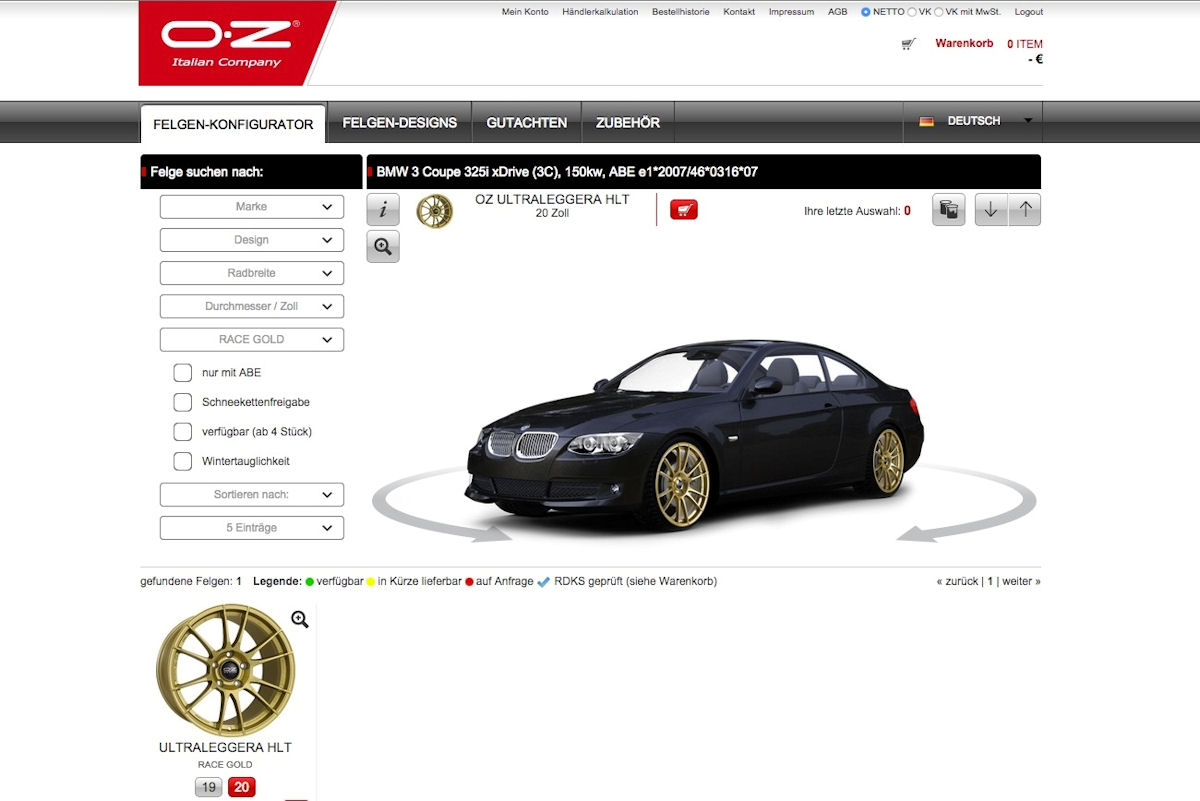Image resolution: width=1200 pixels, height=801 pixels.
Task: Select the 19 inch size button
Action: click(x=208, y=787)
